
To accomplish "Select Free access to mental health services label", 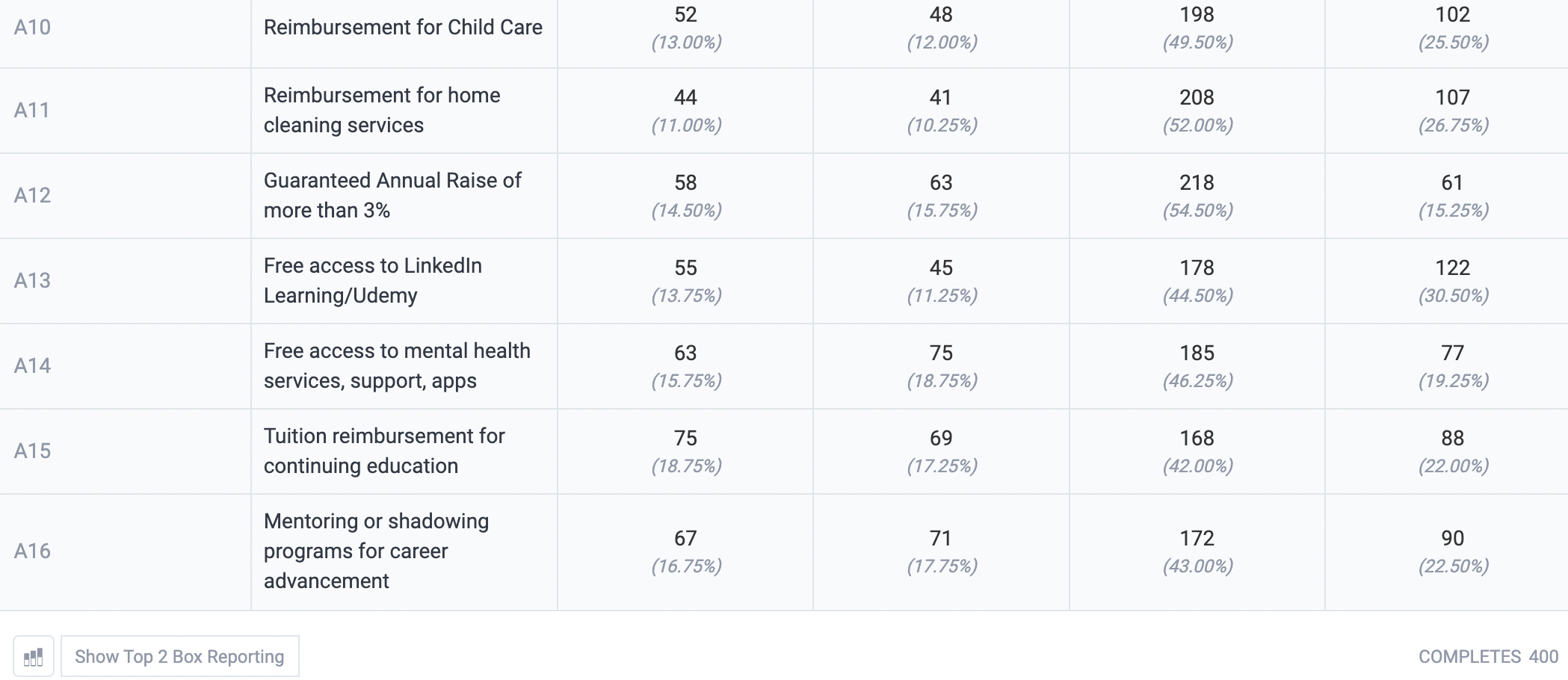I will click(x=397, y=366).
